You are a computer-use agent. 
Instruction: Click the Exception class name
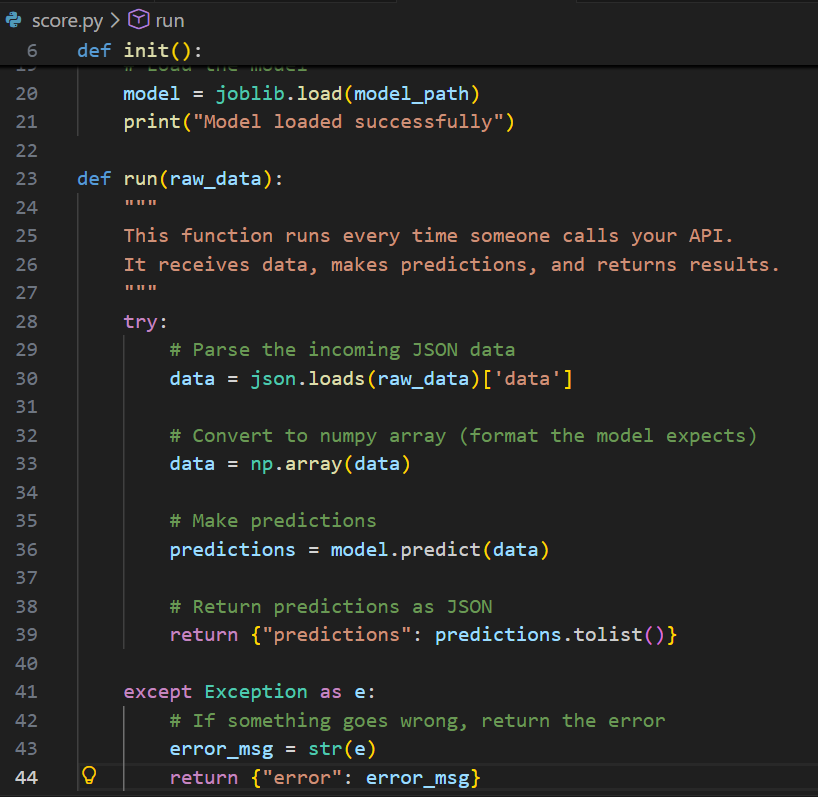click(256, 691)
